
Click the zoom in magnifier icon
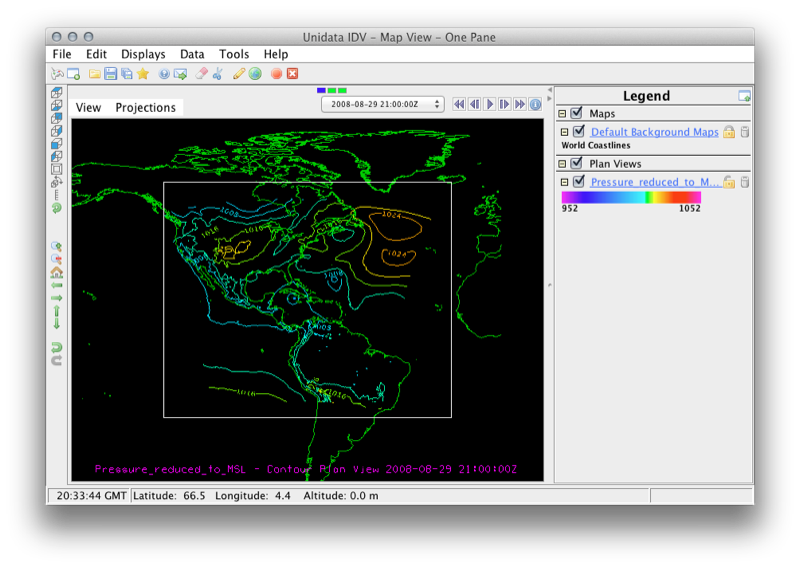pyautogui.click(x=56, y=245)
